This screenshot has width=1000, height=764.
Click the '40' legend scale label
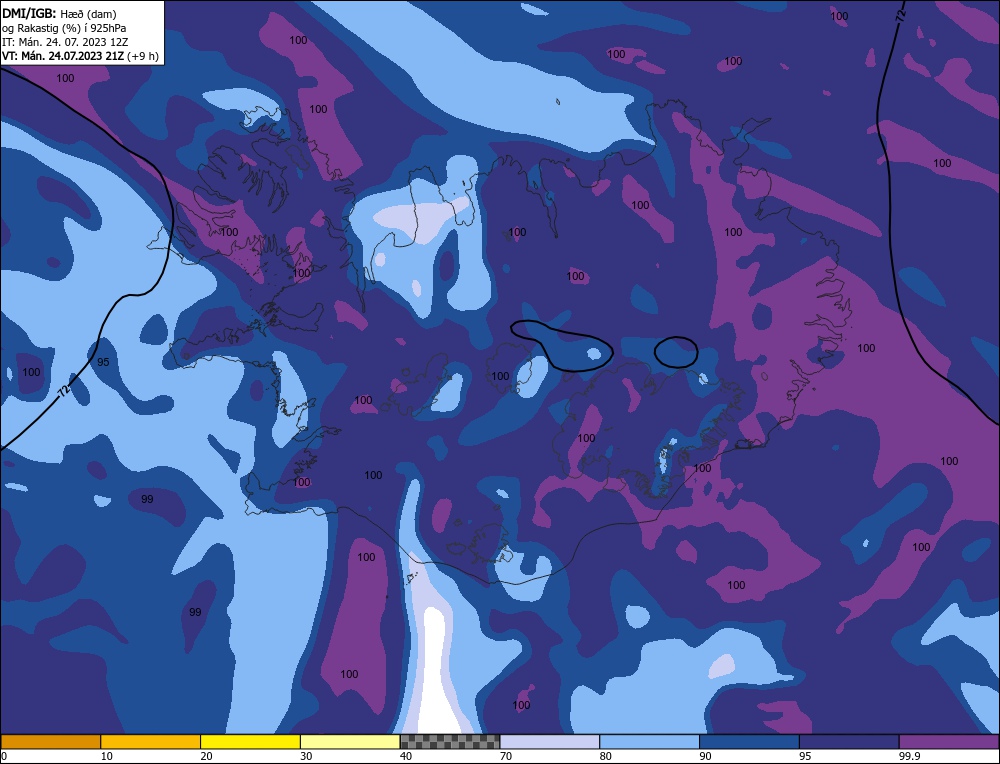tap(406, 756)
